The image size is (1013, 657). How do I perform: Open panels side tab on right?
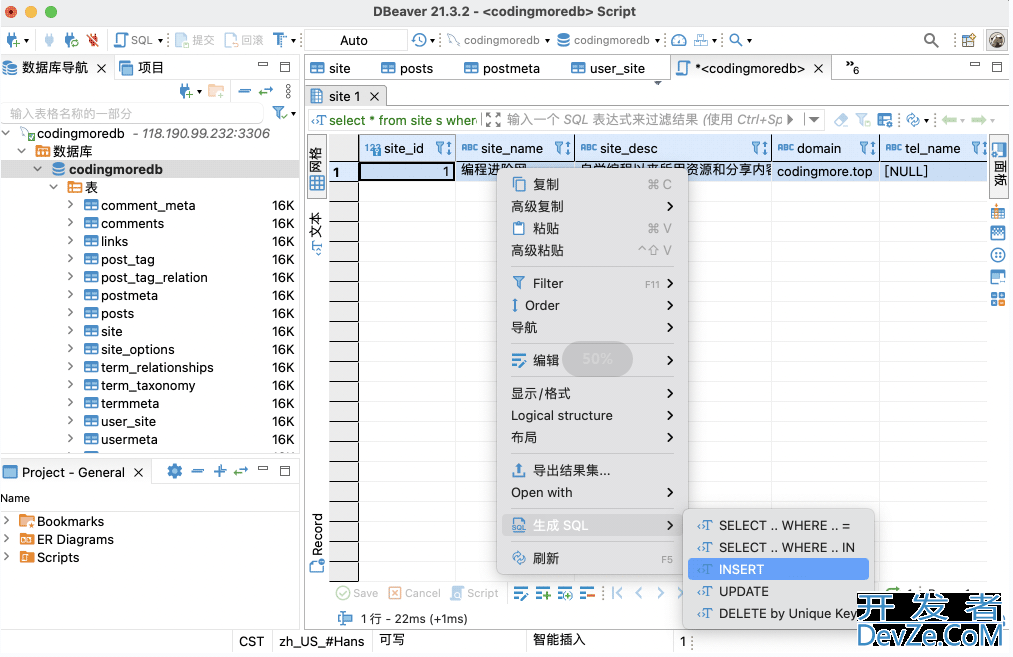[999, 167]
